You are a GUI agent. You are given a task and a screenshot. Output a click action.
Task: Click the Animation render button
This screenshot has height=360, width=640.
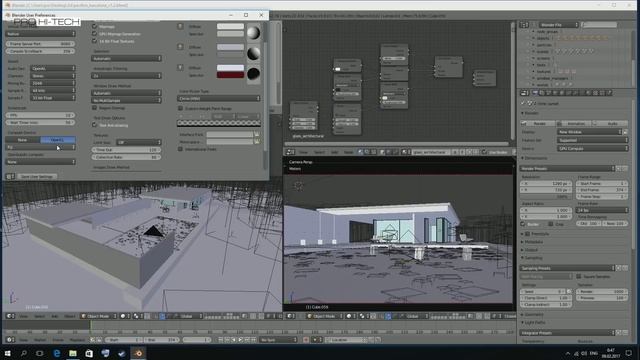[574, 123]
